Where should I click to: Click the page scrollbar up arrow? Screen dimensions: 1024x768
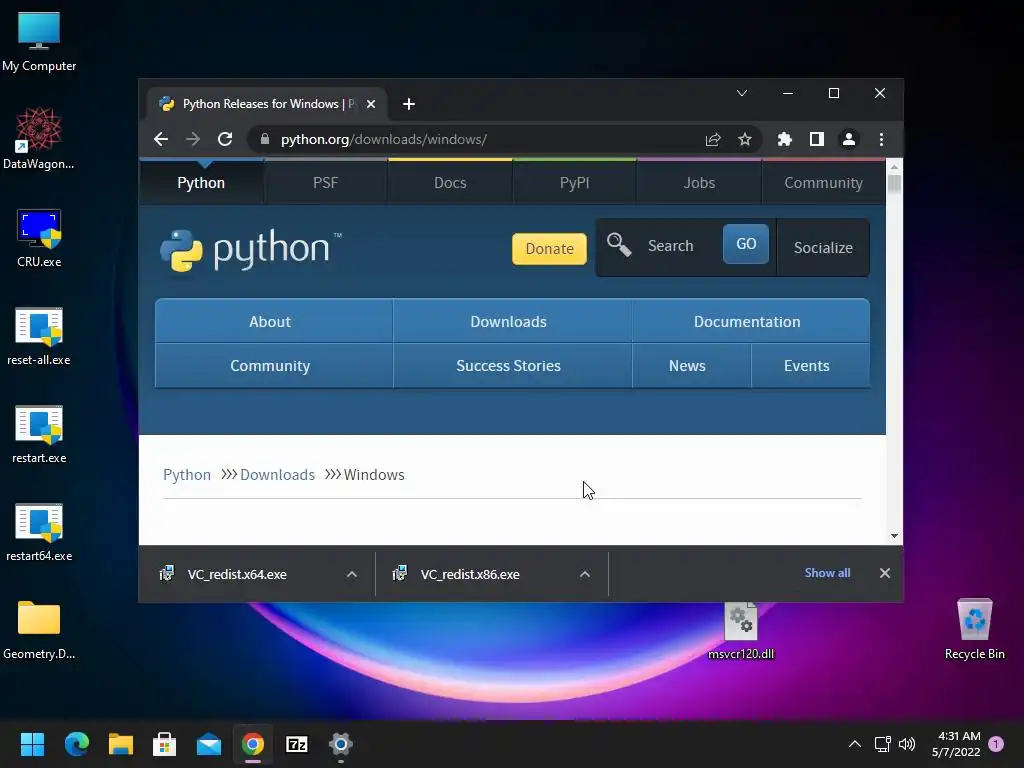point(894,167)
